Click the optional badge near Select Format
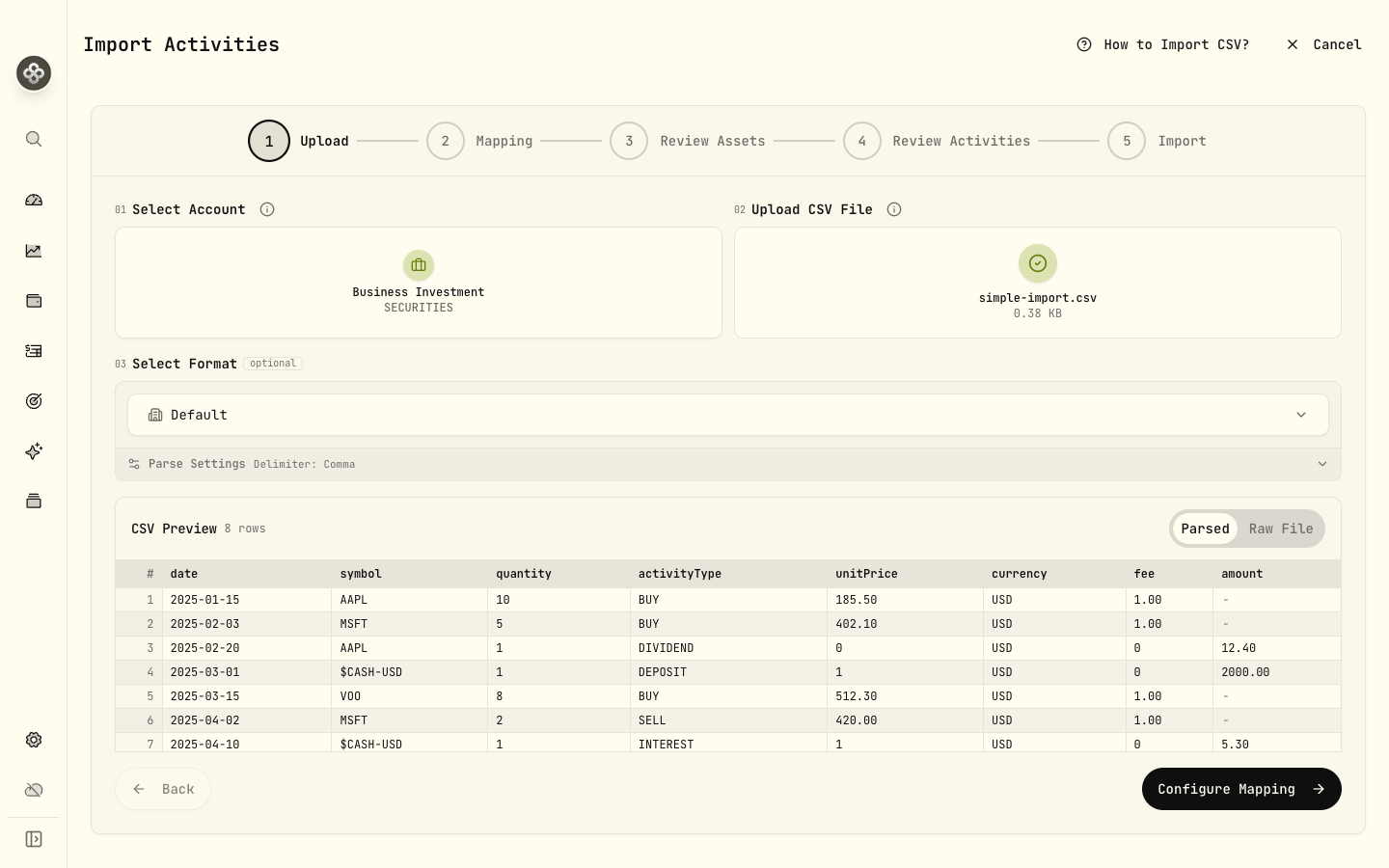 pos(273,364)
